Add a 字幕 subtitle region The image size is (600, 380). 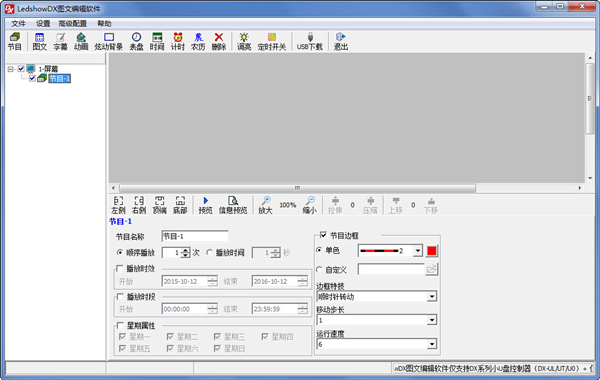pos(60,41)
